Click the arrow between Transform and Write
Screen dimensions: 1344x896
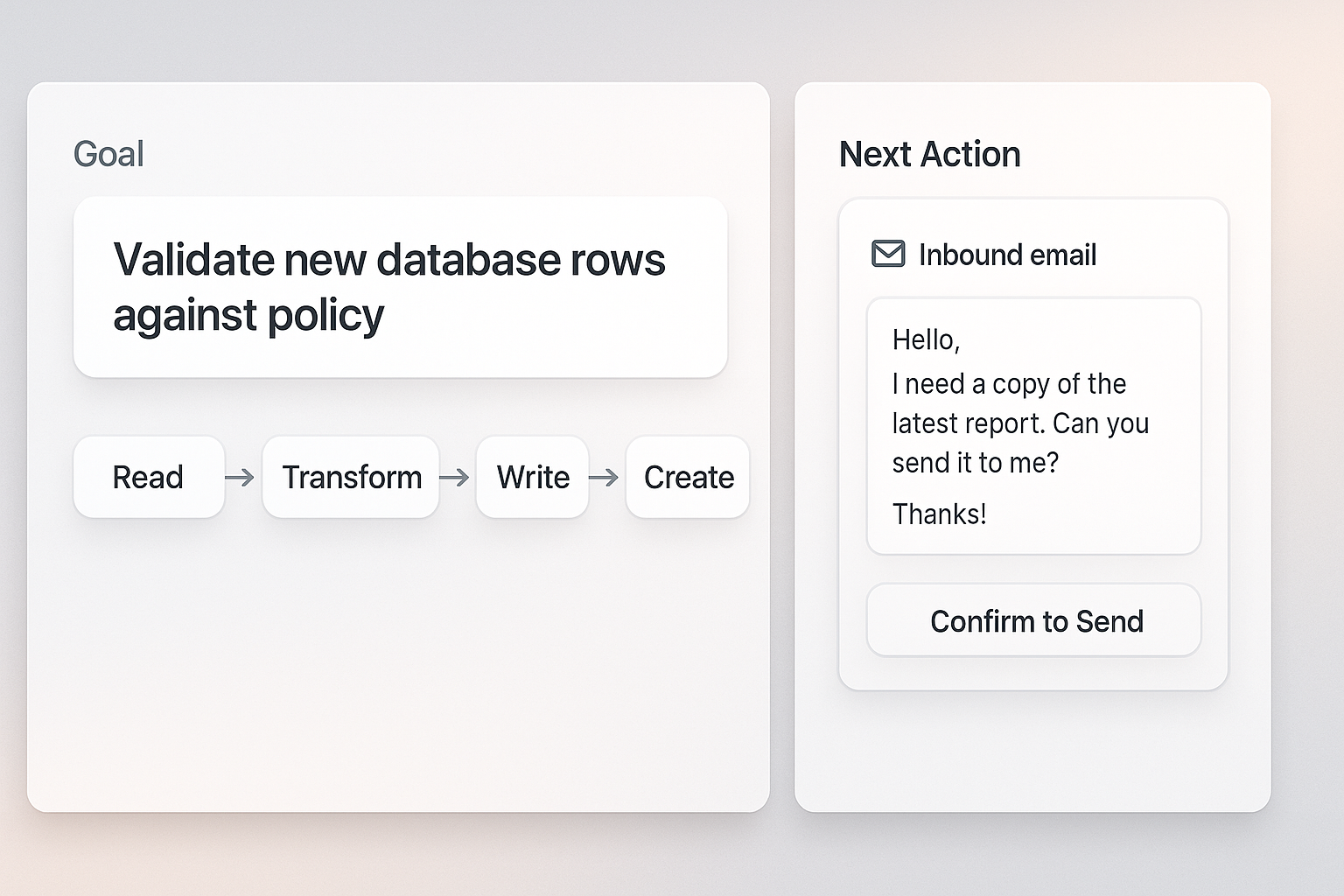click(454, 478)
